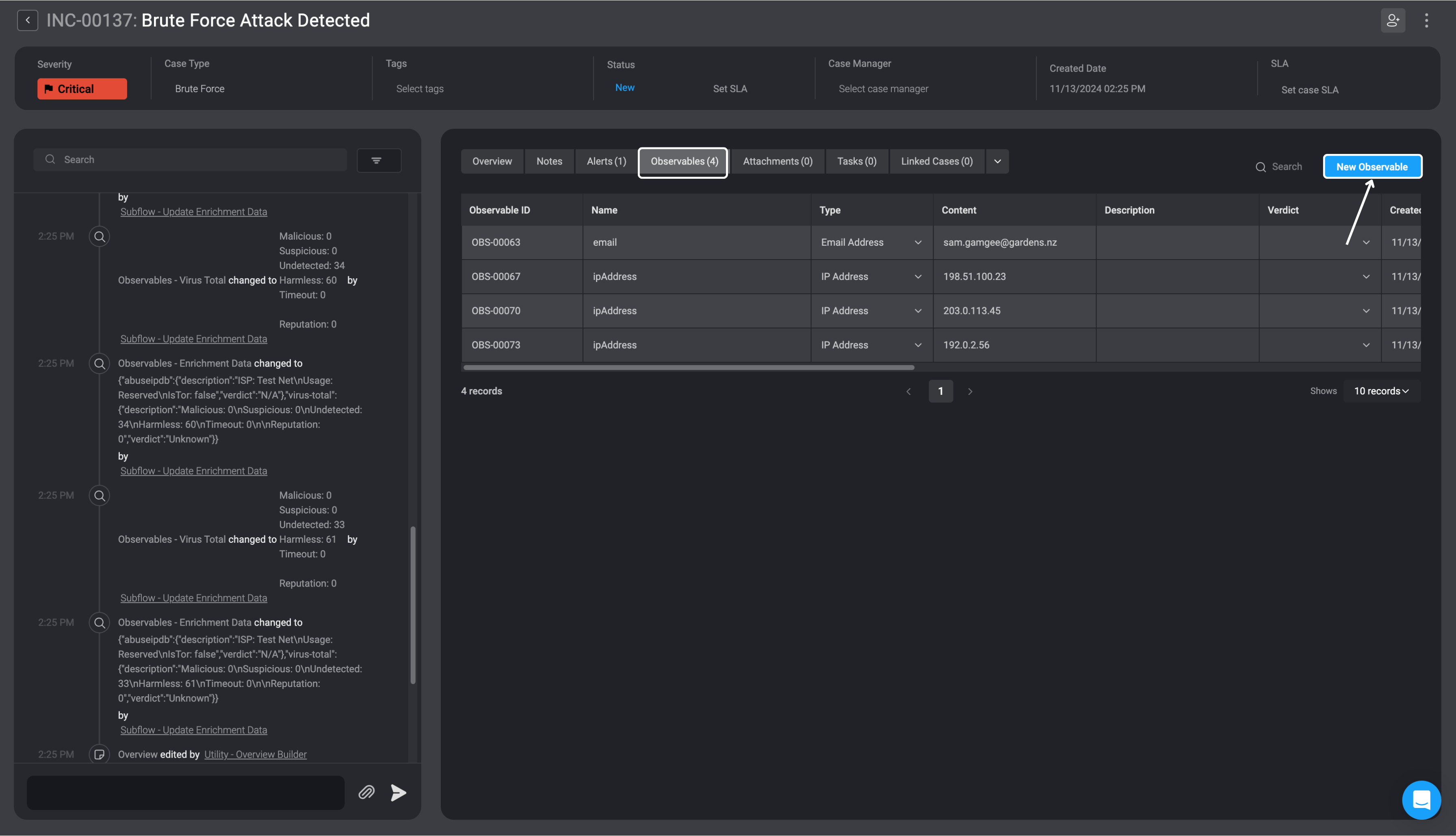This screenshot has height=836, width=1456.
Task: Open the Alerts (1) tab
Action: [606, 161]
